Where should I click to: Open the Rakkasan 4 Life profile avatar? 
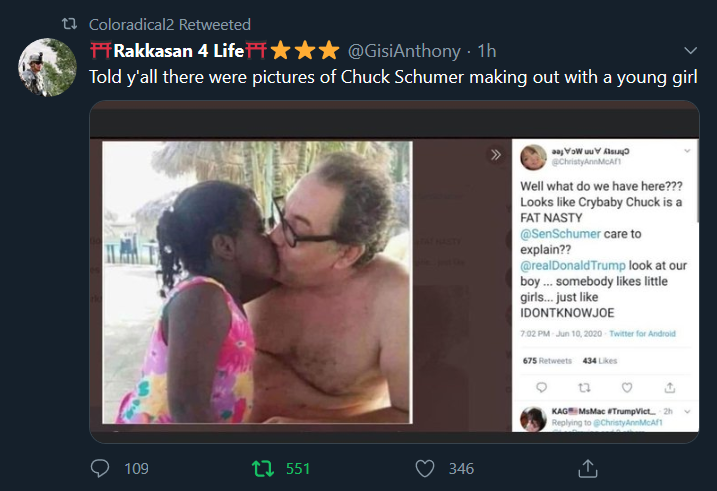[x=44, y=67]
